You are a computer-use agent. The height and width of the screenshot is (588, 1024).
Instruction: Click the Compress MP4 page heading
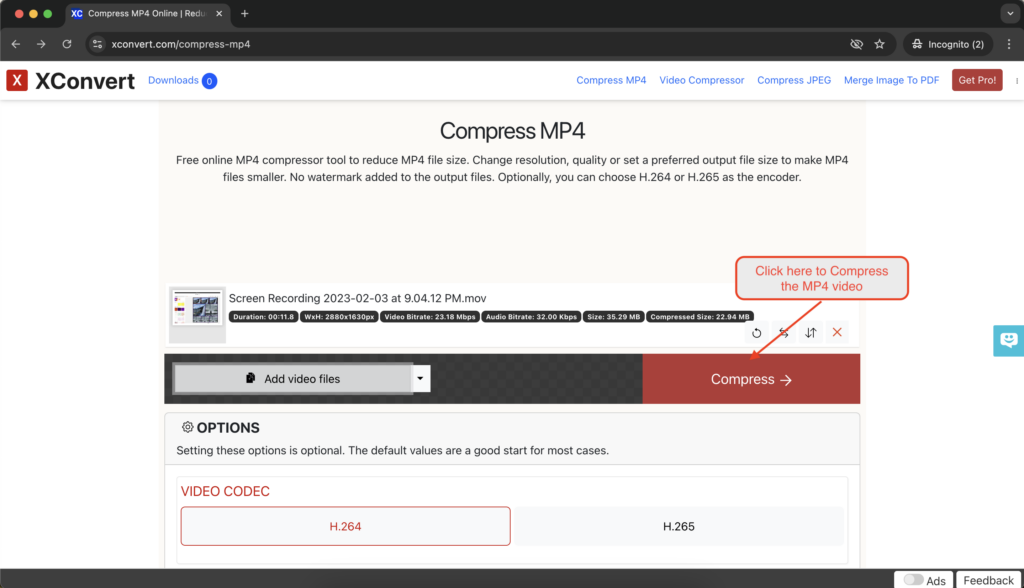[x=512, y=131]
